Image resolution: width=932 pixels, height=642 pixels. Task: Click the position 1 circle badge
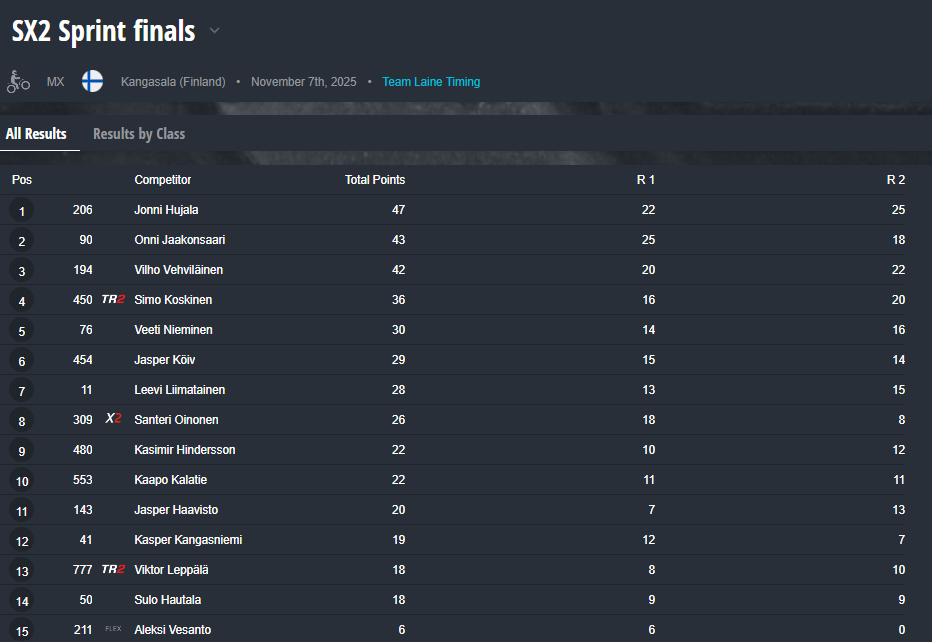tap(22, 211)
